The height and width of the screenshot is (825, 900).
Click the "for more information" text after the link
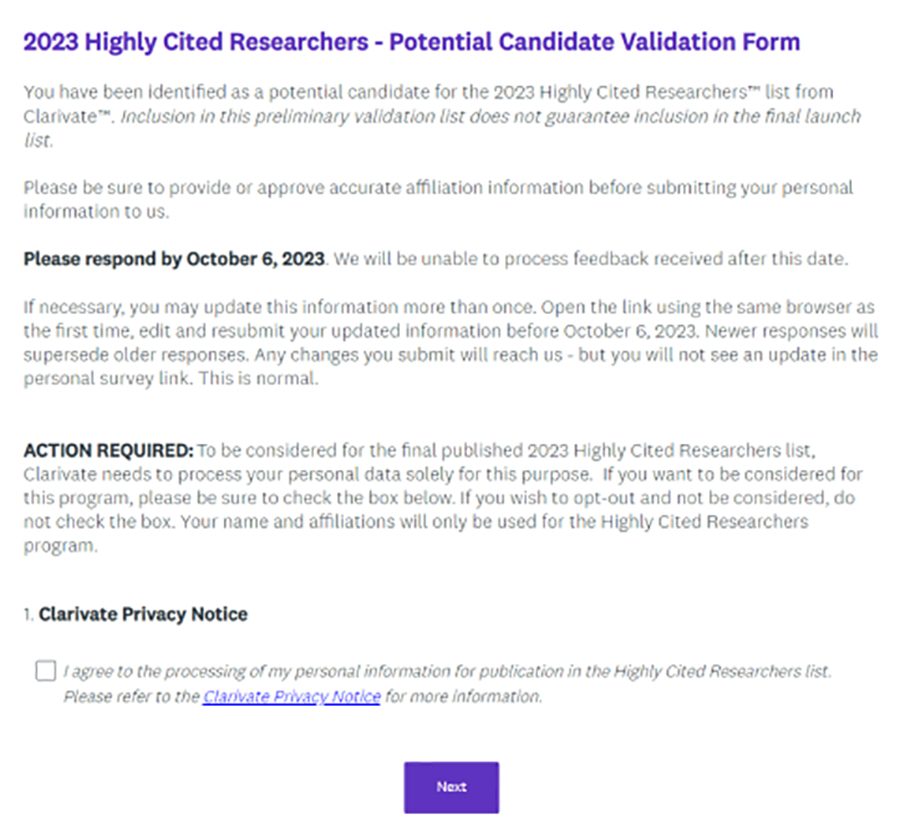point(463,696)
